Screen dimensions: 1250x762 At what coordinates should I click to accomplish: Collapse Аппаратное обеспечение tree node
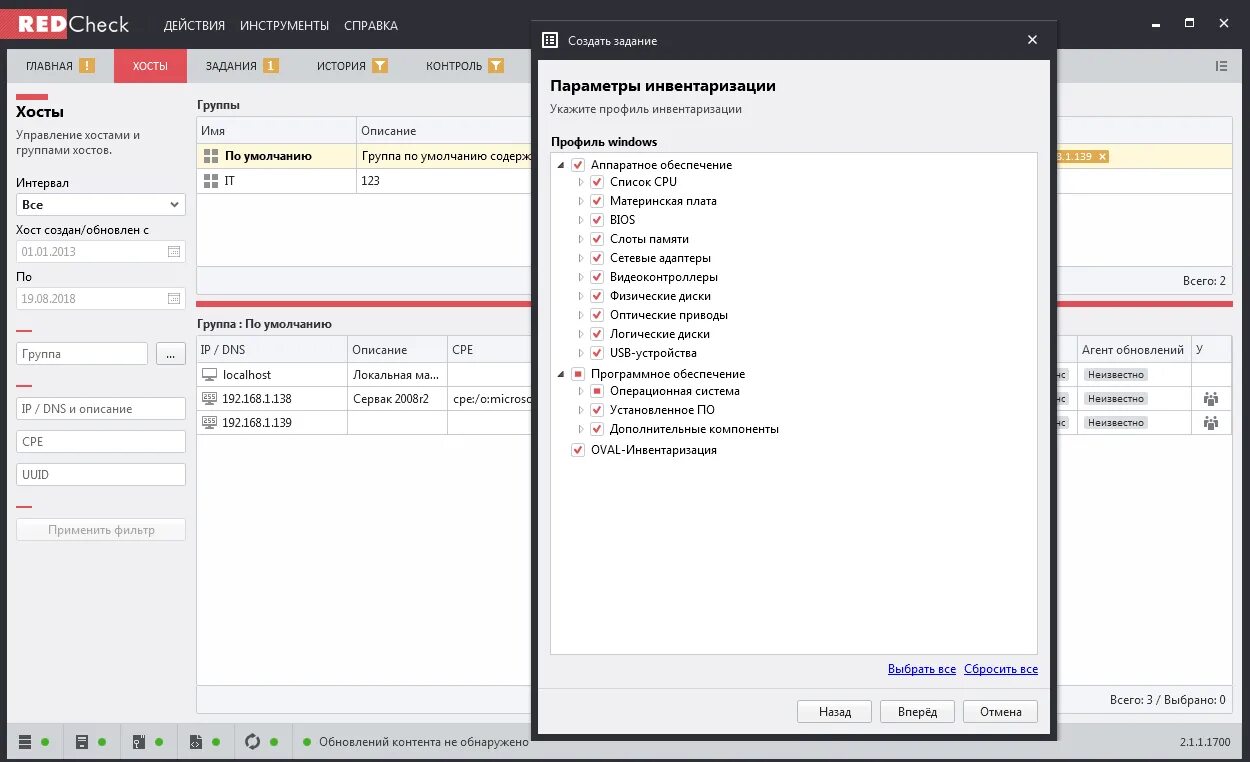tap(561, 165)
